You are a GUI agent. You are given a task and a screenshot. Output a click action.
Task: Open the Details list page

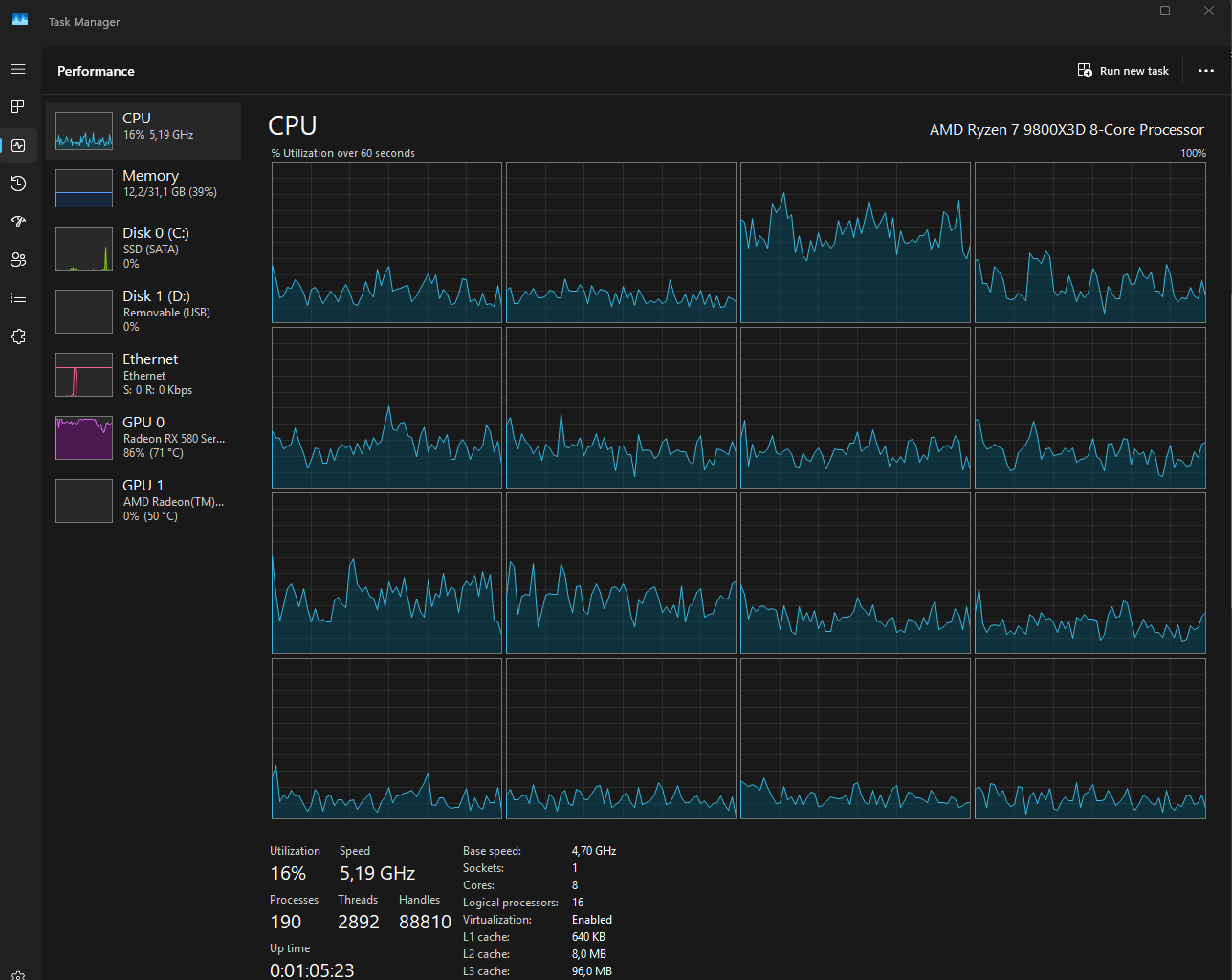coord(18,298)
